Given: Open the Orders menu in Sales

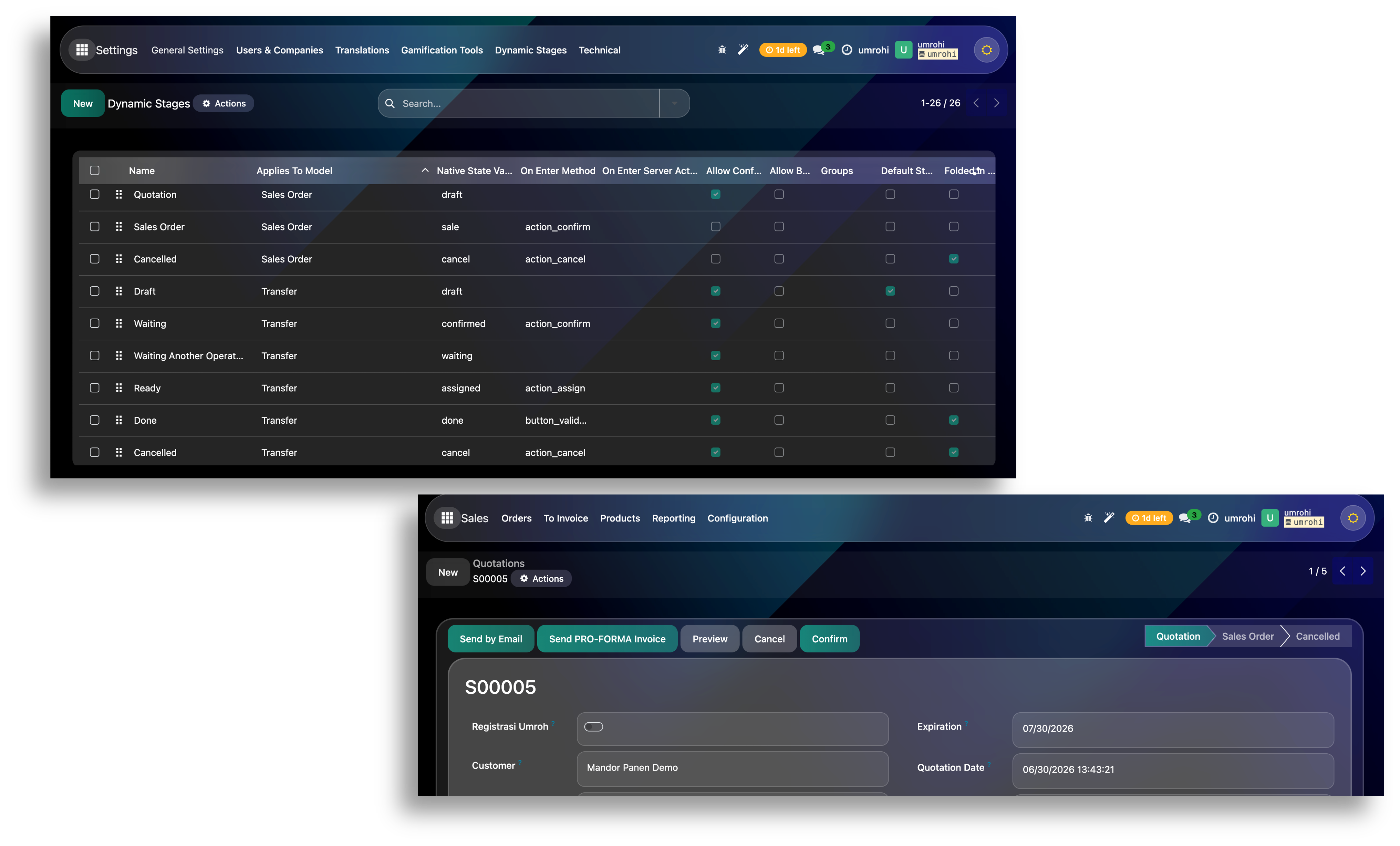Looking at the screenshot, I should click(x=517, y=518).
